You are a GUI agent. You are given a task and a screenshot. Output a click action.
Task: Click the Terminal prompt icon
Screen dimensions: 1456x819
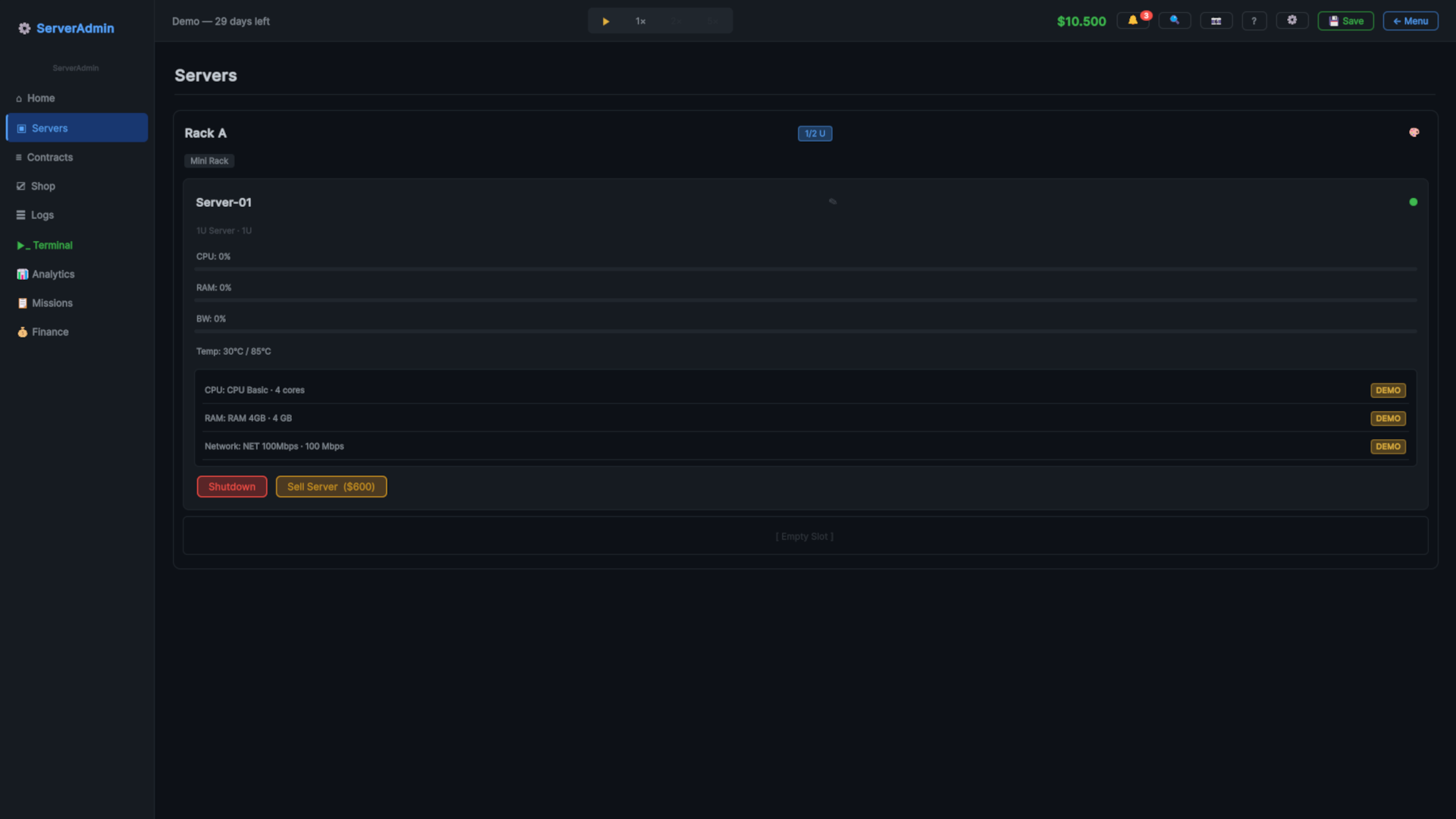[x=24, y=246]
